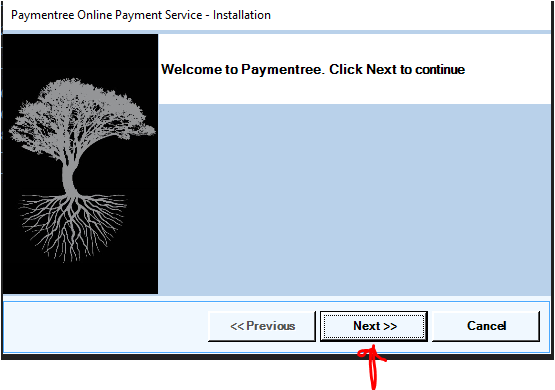555x390 pixels.
Task: Click the empty footer area left of Previous
Action: point(105,326)
